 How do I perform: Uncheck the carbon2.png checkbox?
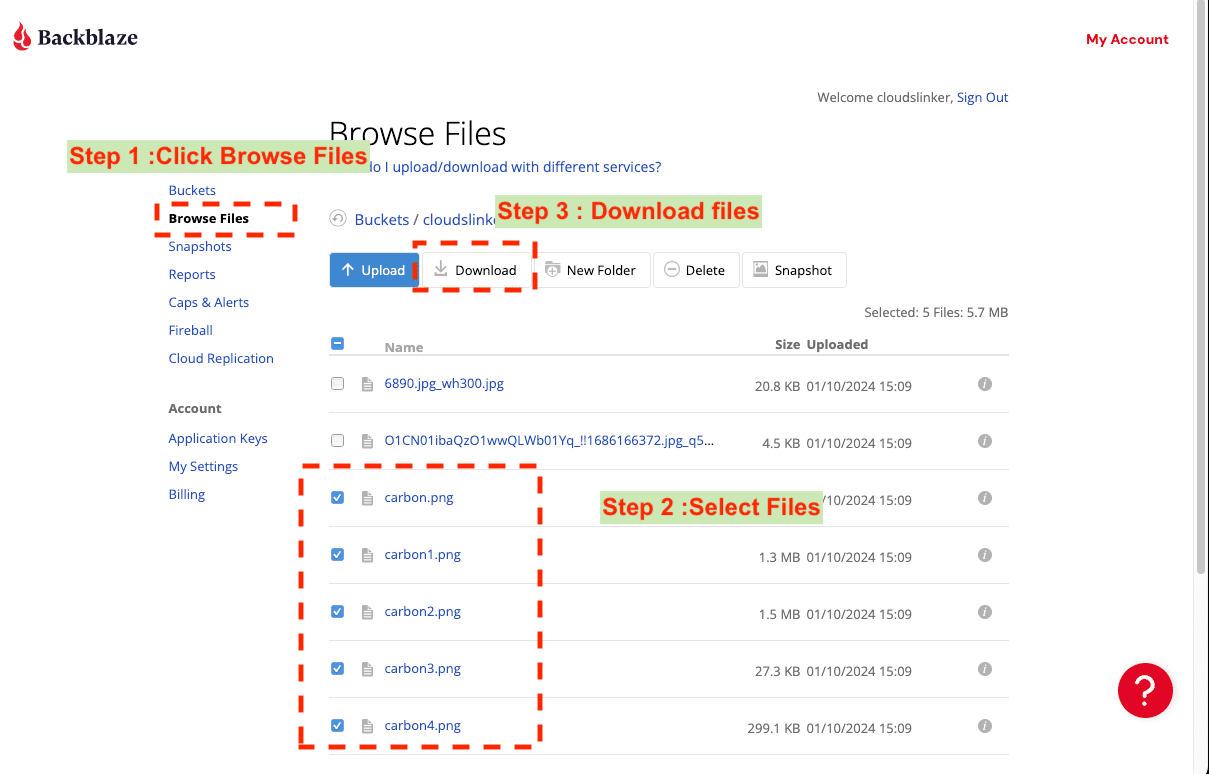pyautogui.click(x=337, y=611)
